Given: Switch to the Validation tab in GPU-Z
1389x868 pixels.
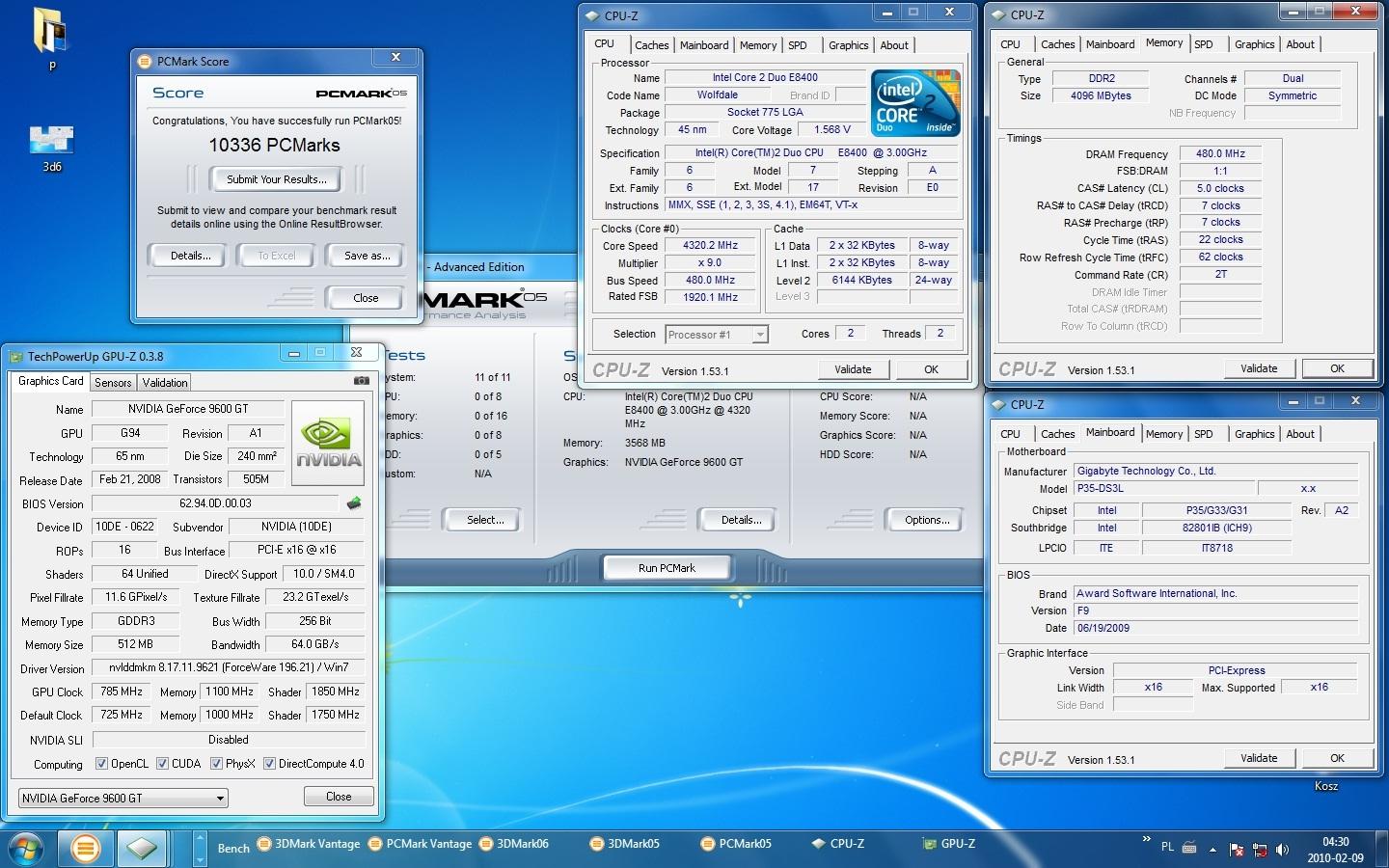Looking at the screenshot, I should click(165, 383).
